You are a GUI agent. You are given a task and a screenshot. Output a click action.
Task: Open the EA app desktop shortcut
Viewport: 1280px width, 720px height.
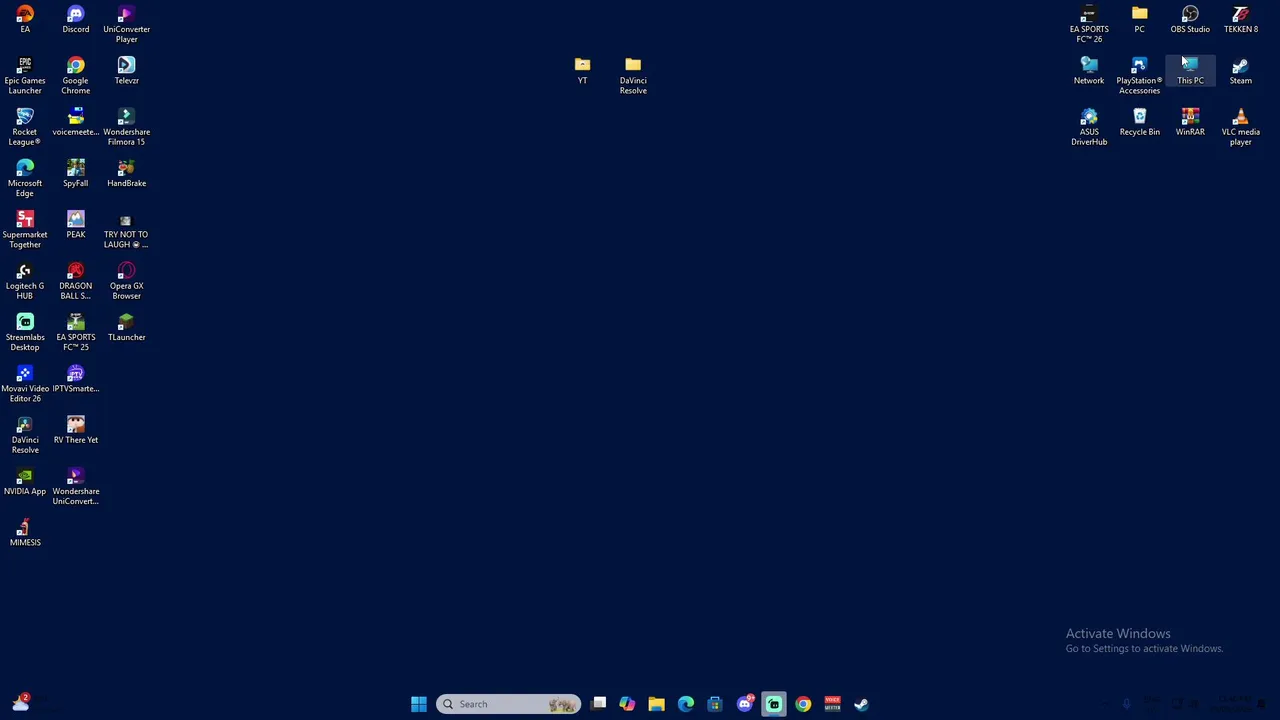point(25,20)
